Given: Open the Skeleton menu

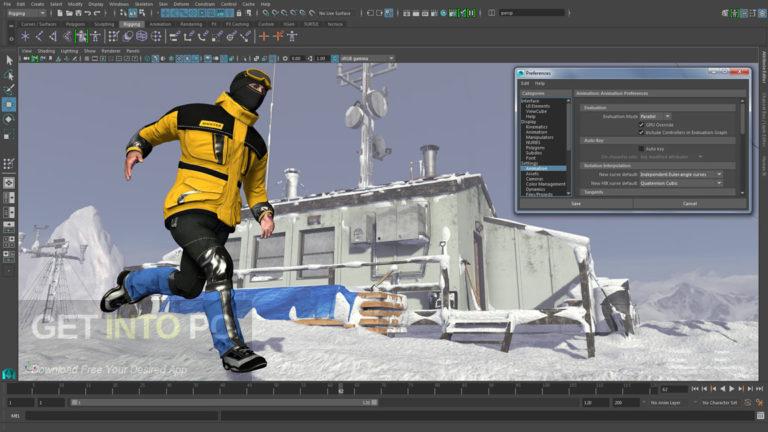Looking at the screenshot, I should tap(142, 4).
